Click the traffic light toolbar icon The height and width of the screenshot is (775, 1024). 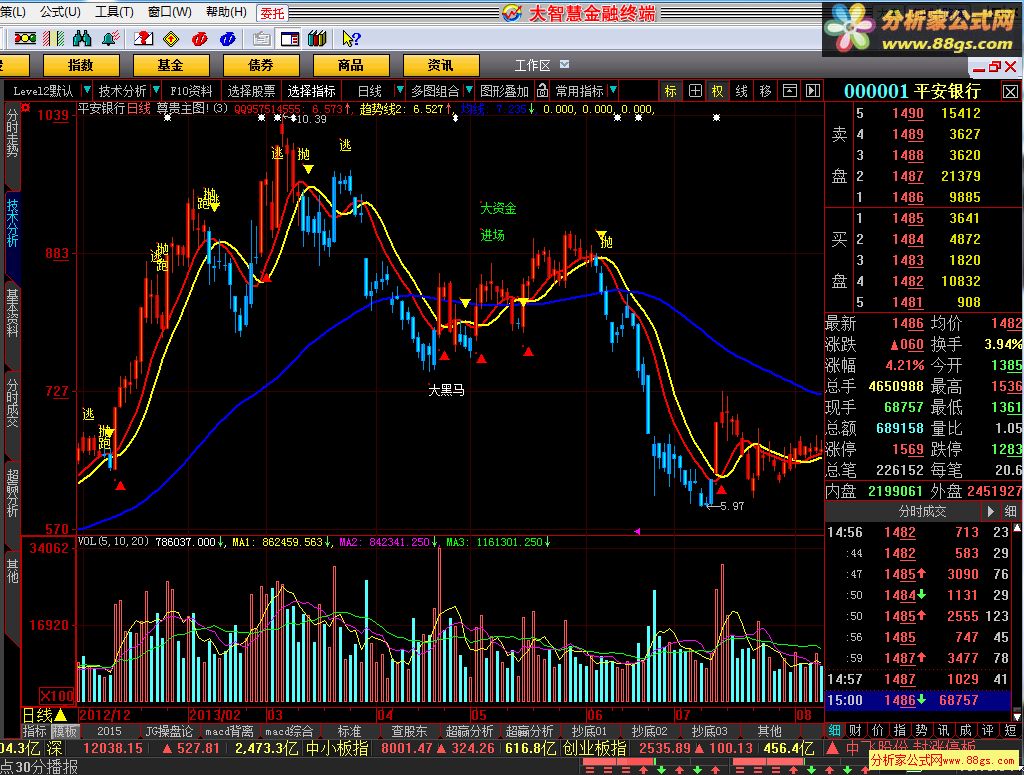[x=25, y=39]
